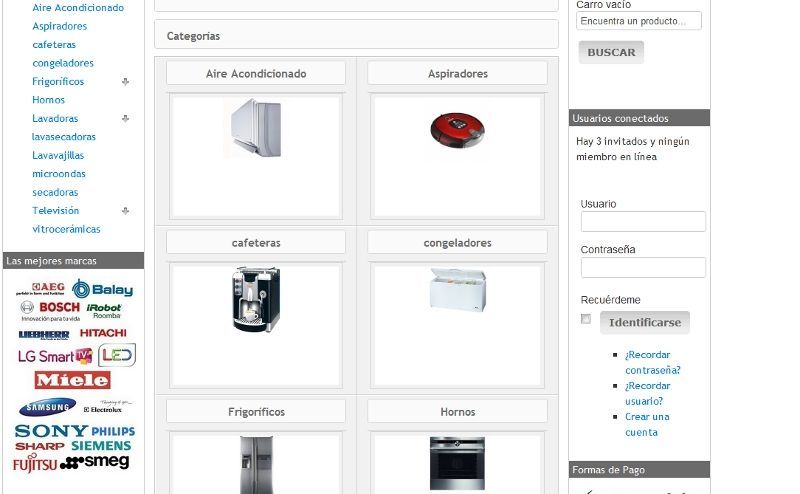This screenshot has width=800, height=494.
Task: Click the Philips brand logo
Action: point(113,432)
